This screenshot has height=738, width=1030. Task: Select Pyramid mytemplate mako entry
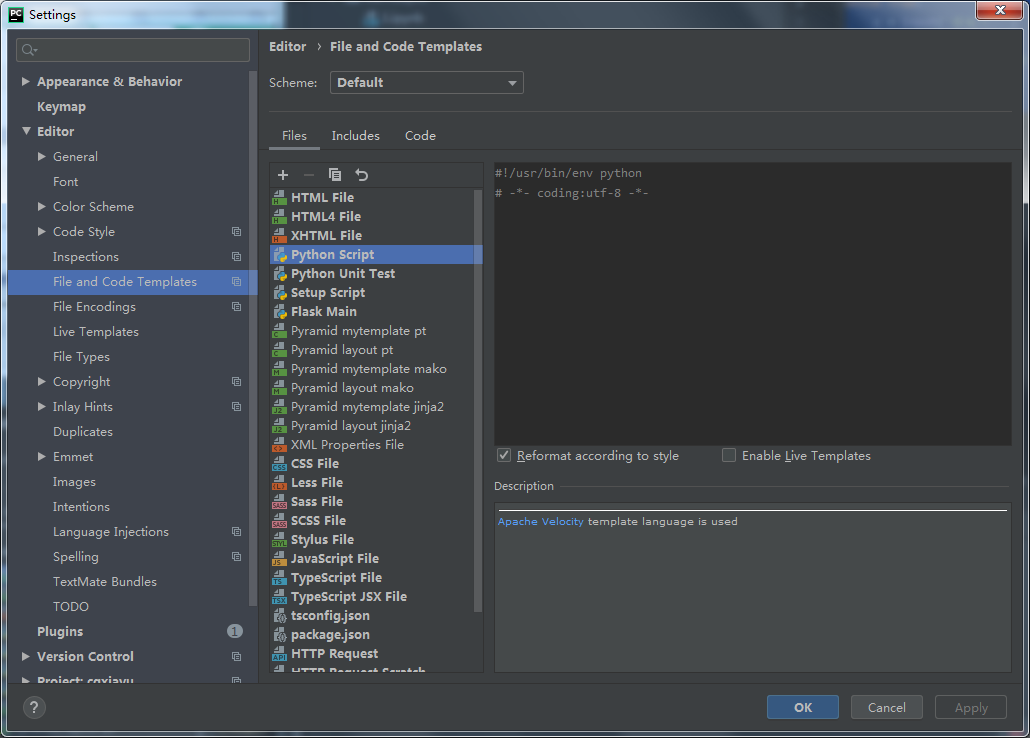pos(369,369)
